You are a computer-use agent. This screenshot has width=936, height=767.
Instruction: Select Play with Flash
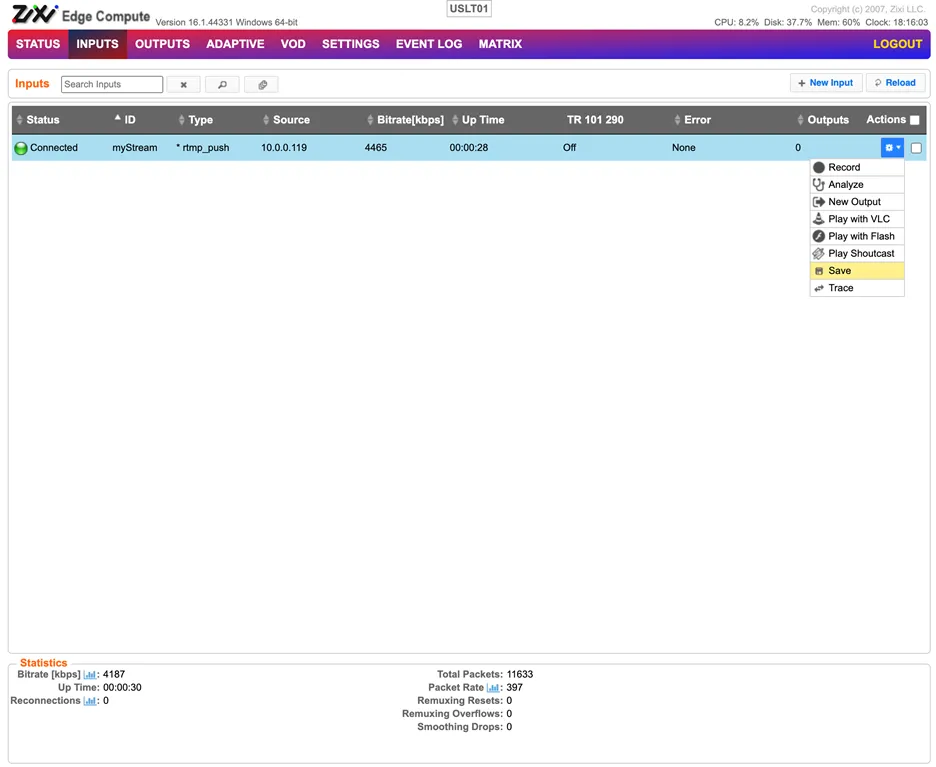(857, 236)
